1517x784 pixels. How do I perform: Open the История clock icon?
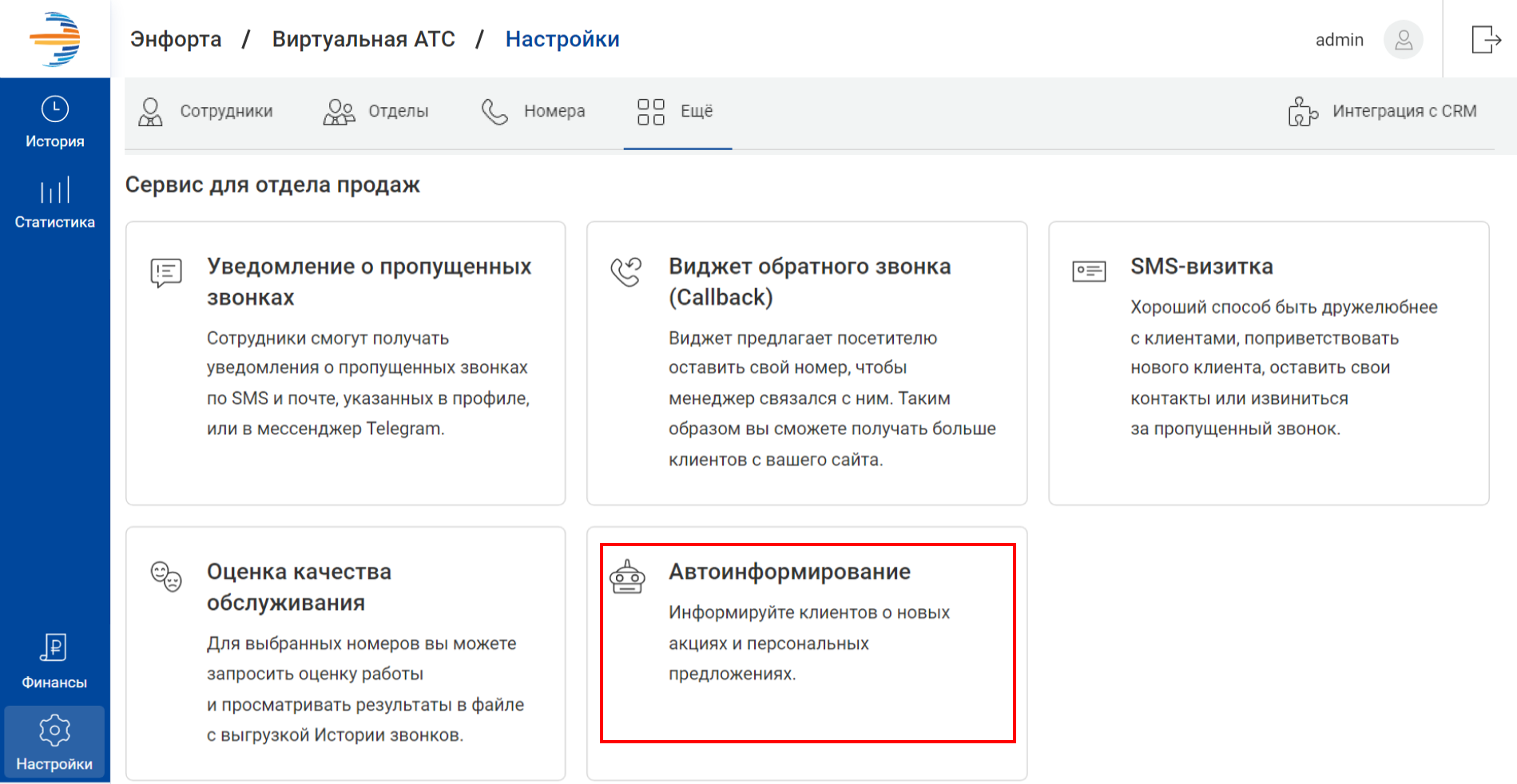click(55, 109)
